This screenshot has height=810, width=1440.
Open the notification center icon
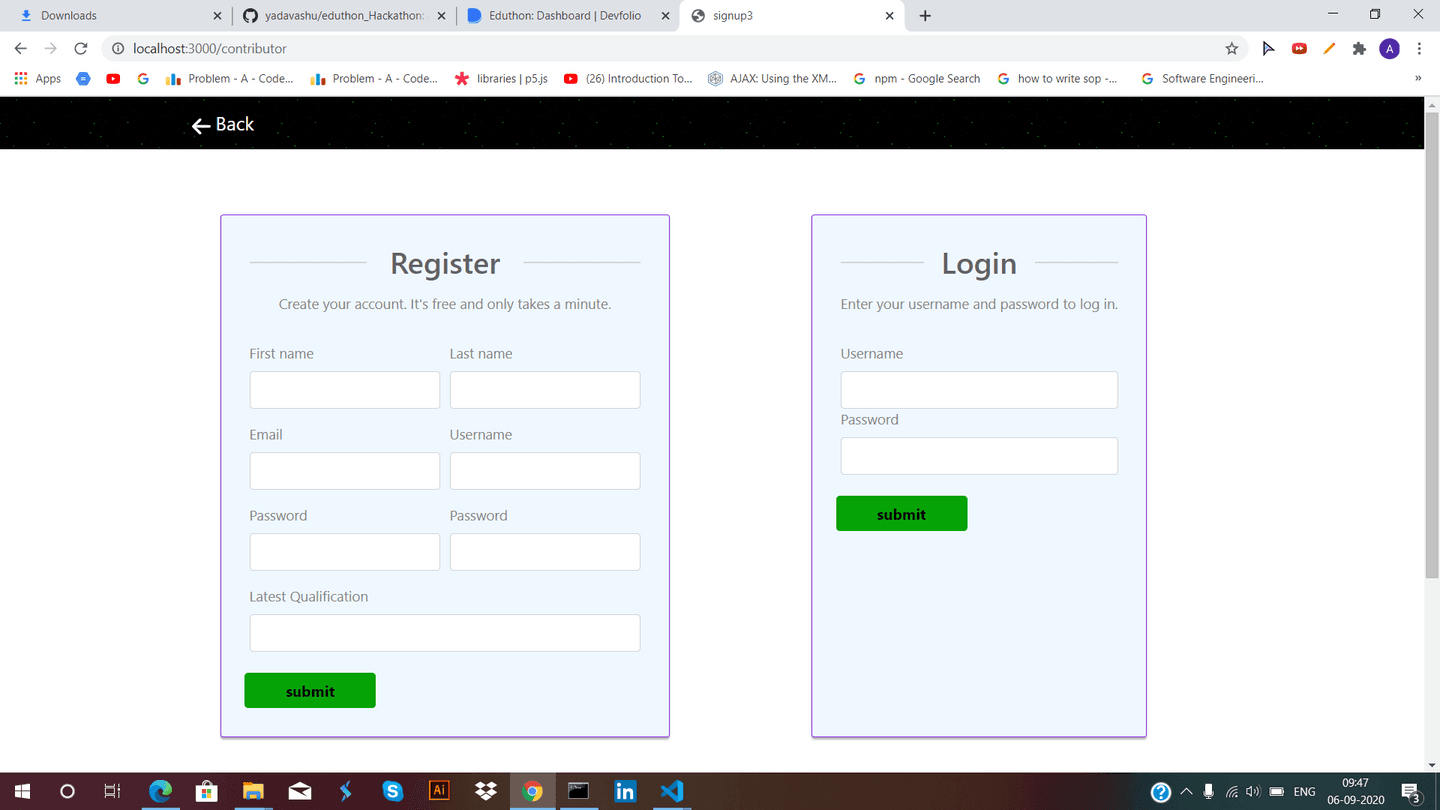click(x=1412, y=792)
